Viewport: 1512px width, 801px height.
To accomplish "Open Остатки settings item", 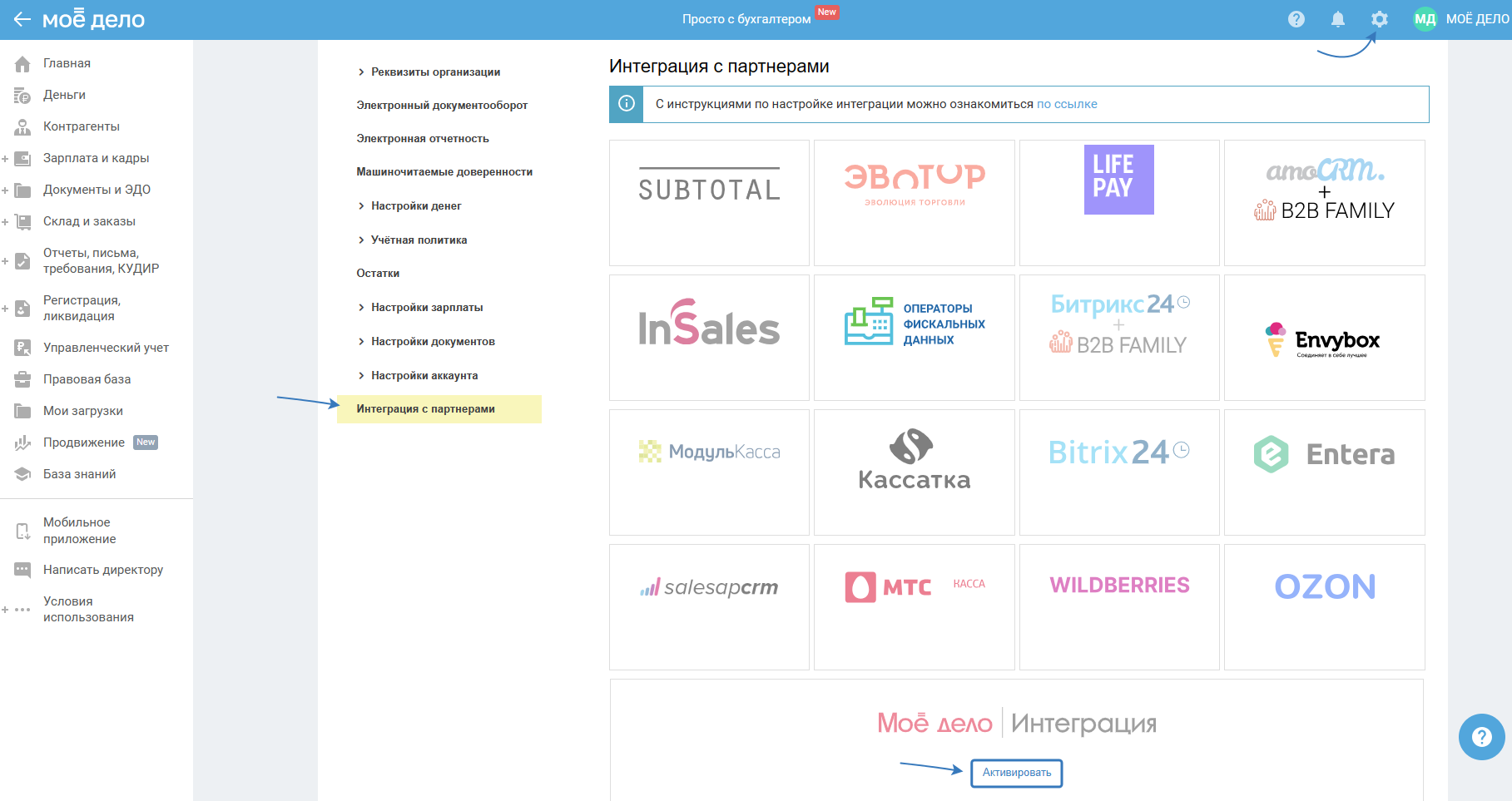I will (x=378, y=274).
